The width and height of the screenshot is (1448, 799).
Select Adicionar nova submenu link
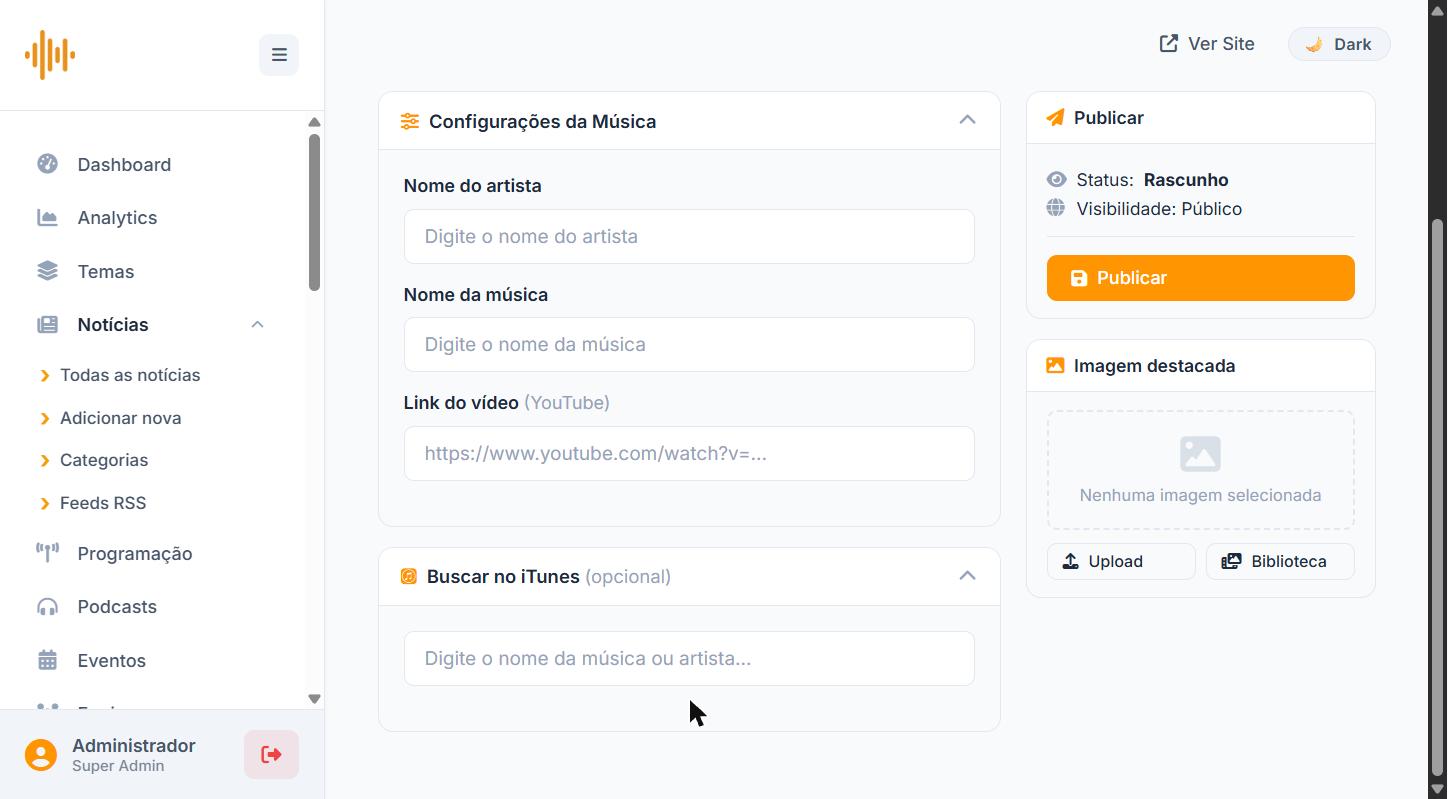(120, 418)
